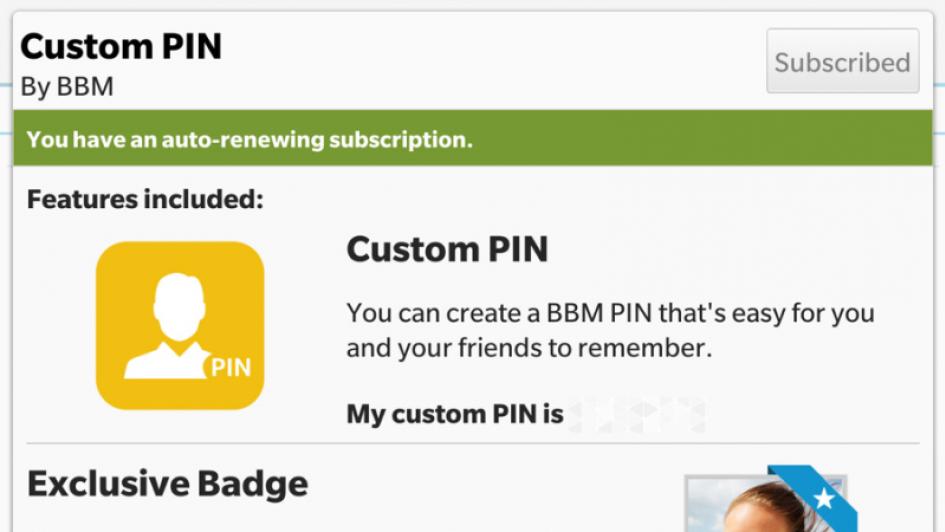Click the PIN text inside yellow icon
Viewport: 945px width, 532px height.
click(x=231, y=367)
